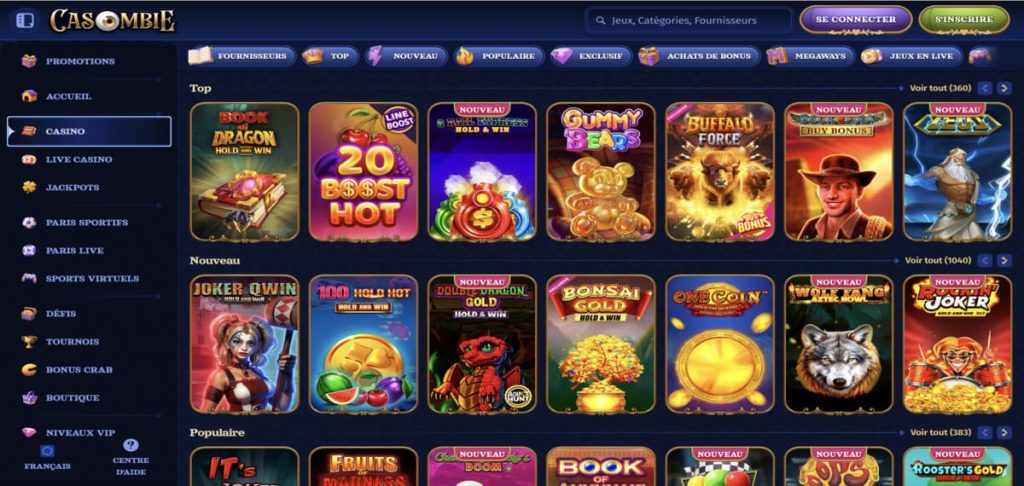Screen dimensions: 1024x486
Task: Select the Fournisseurs category tab
Action: tap(240, 56)
